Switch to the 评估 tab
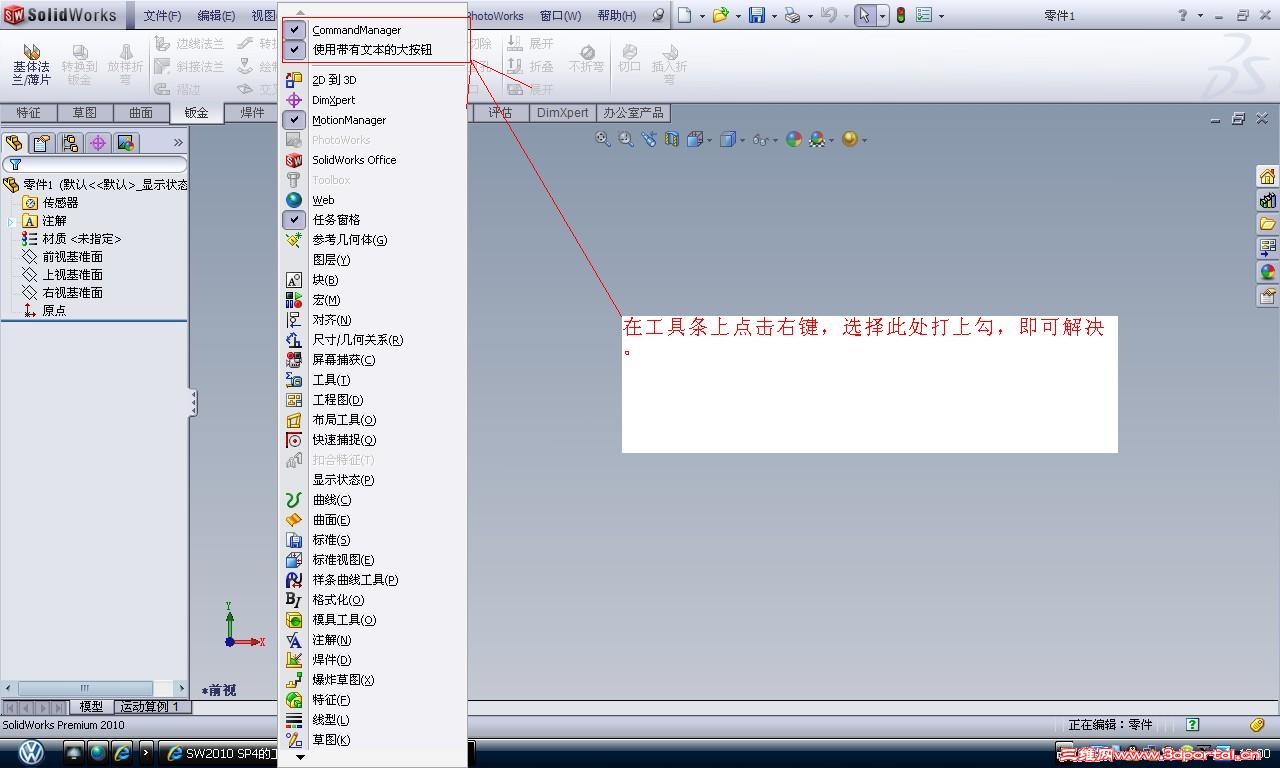Viewport: 1280px width, 768px height. click(x=500, y=113)
